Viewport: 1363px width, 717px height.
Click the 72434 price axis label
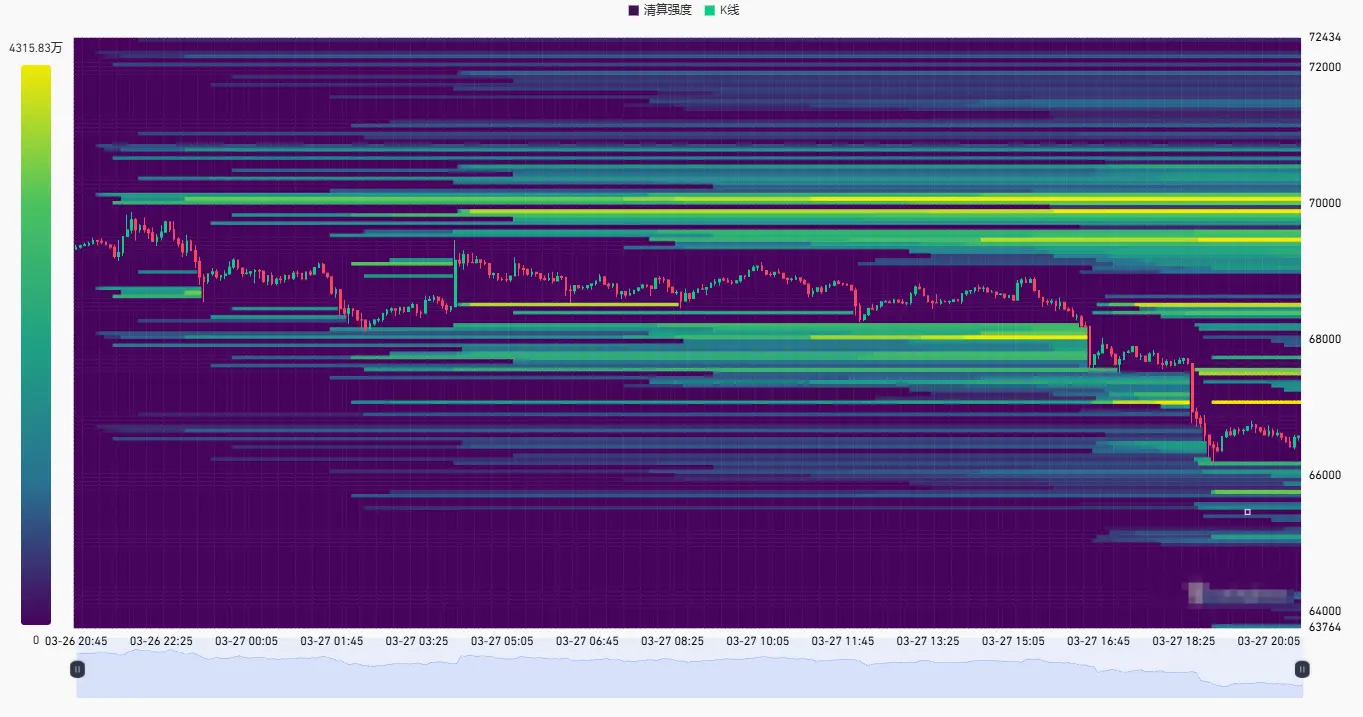pyautogui.click(x=1325, y=37)
